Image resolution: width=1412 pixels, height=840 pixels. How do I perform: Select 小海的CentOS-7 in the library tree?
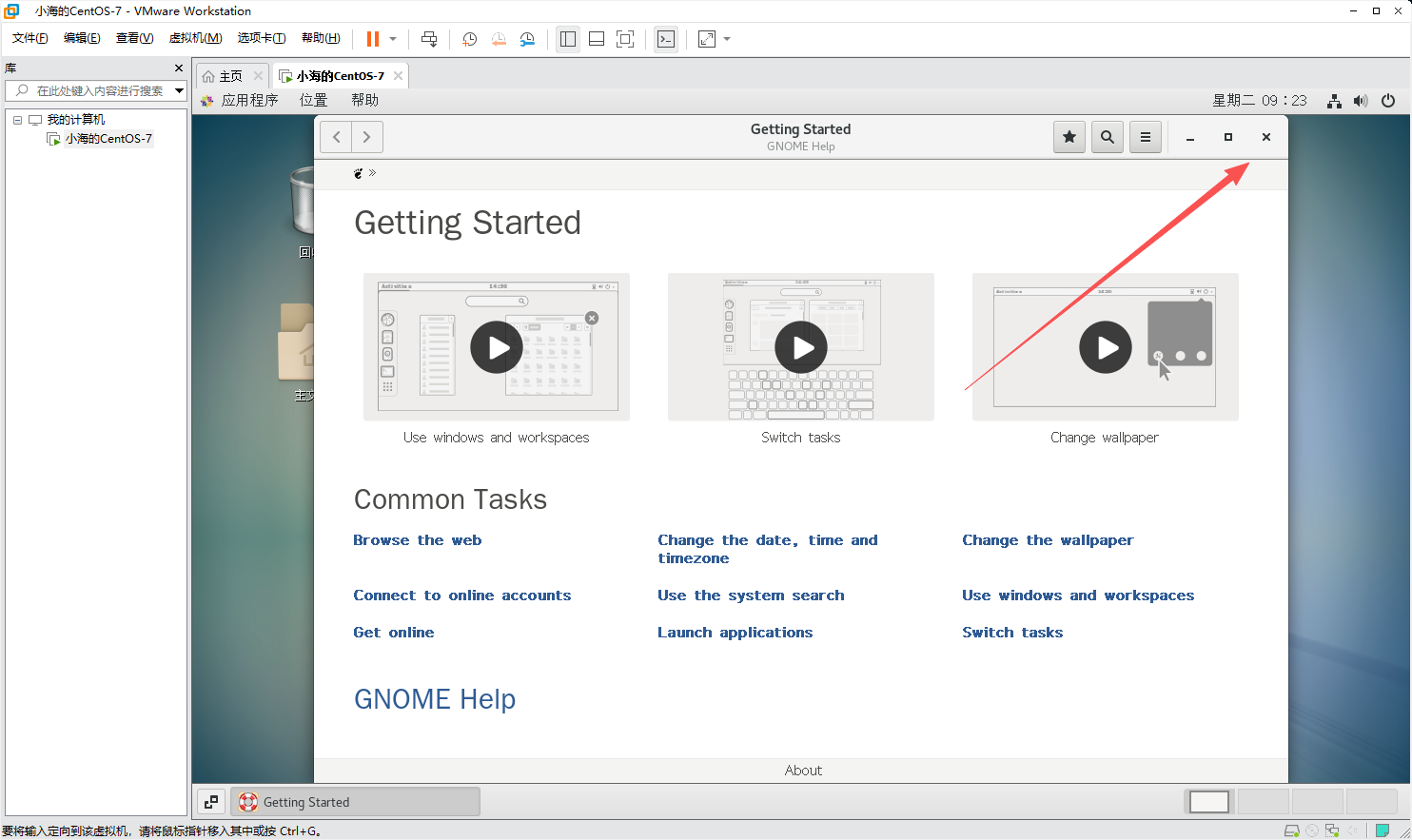pos(108,139)
